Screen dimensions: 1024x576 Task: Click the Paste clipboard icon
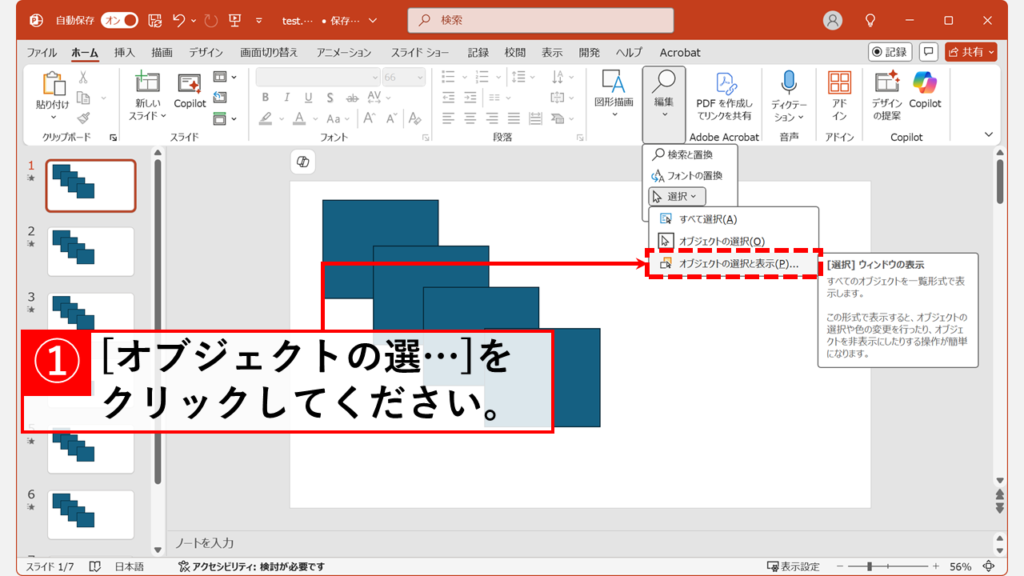[54, 85]
